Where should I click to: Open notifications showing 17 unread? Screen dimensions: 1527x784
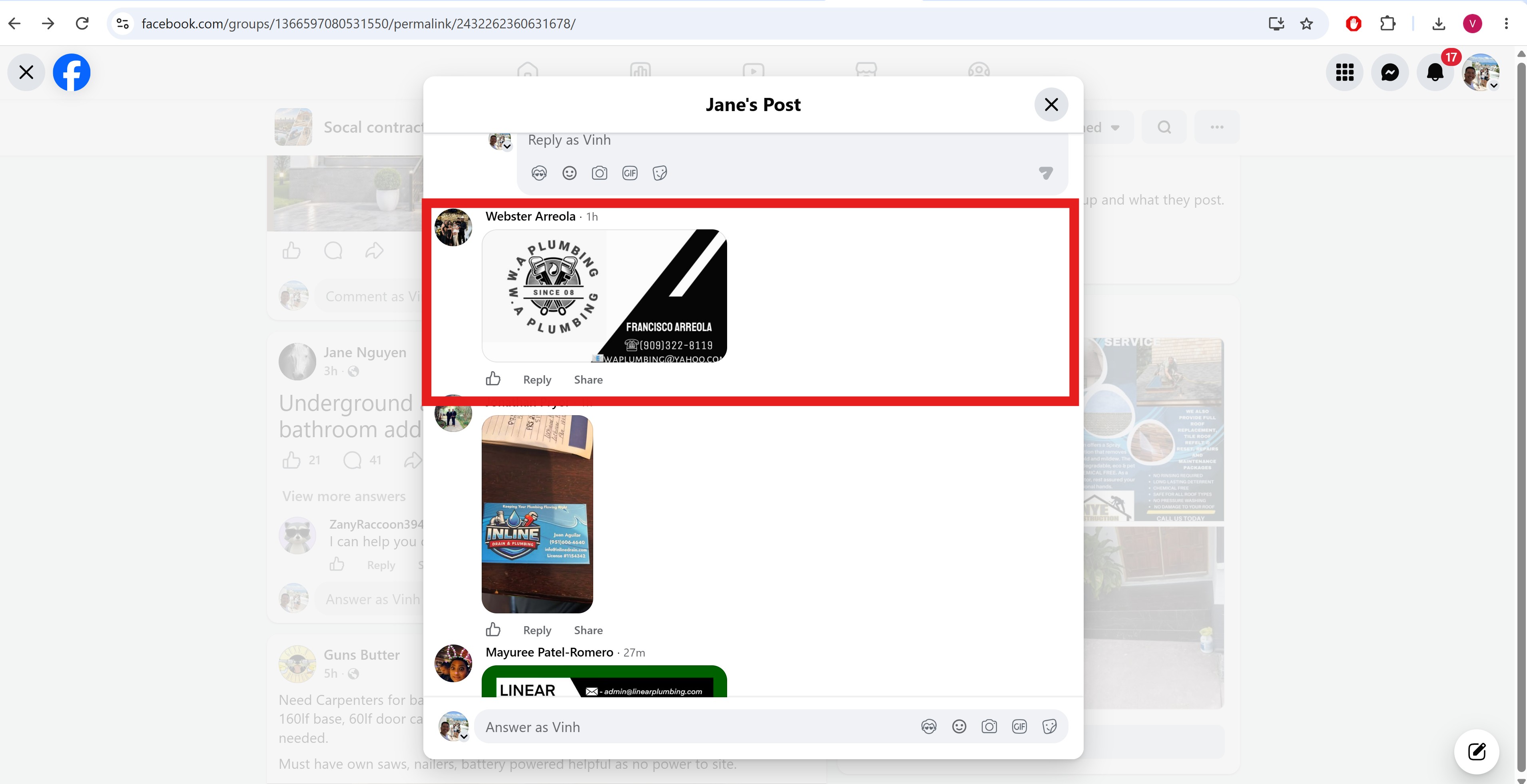point(1435,72)
